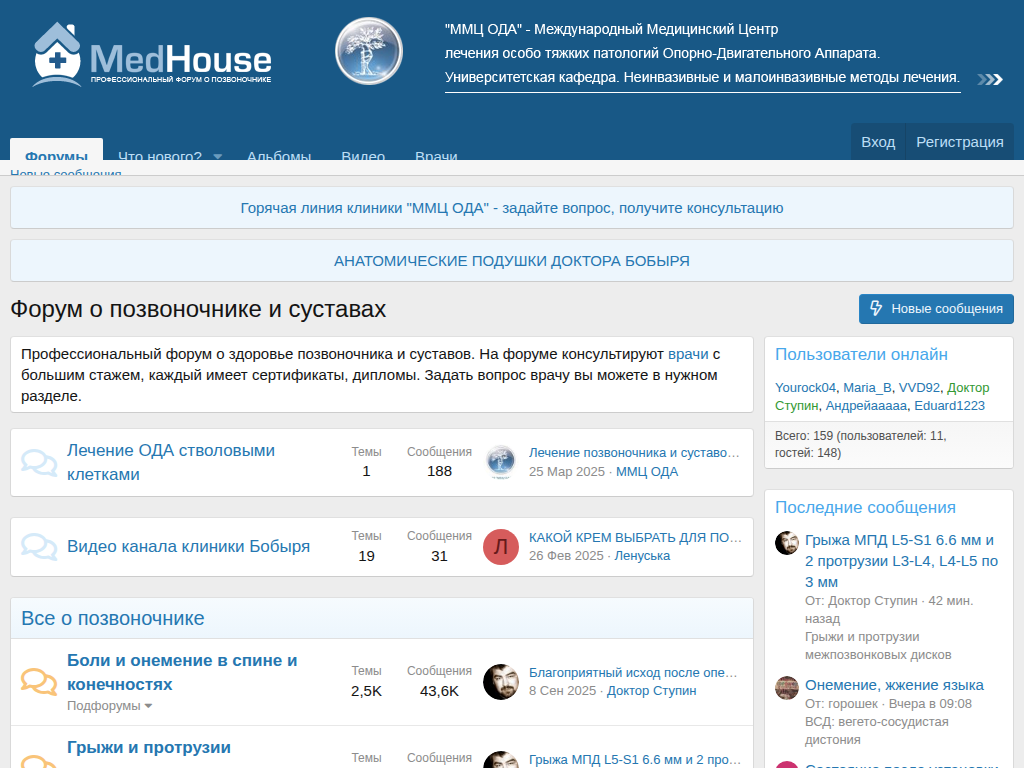The image size is (1024, 768).
Task: Click speech bubble icon beside Видео канала клиники Бобыря
Action: coord(39,547)
